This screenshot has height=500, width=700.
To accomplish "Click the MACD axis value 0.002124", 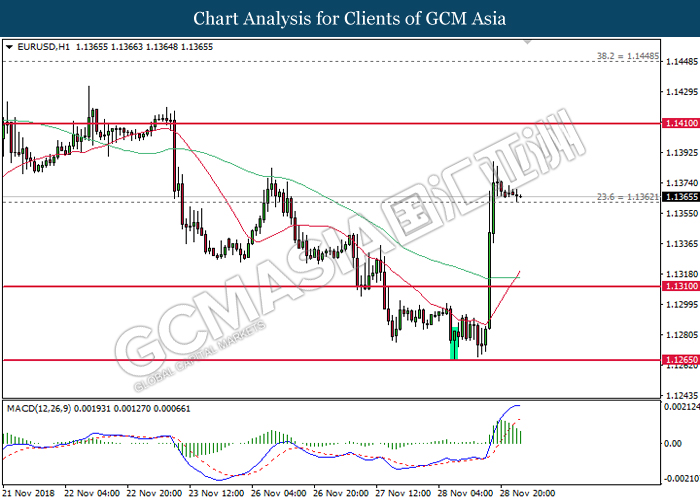I will (682, 407).
